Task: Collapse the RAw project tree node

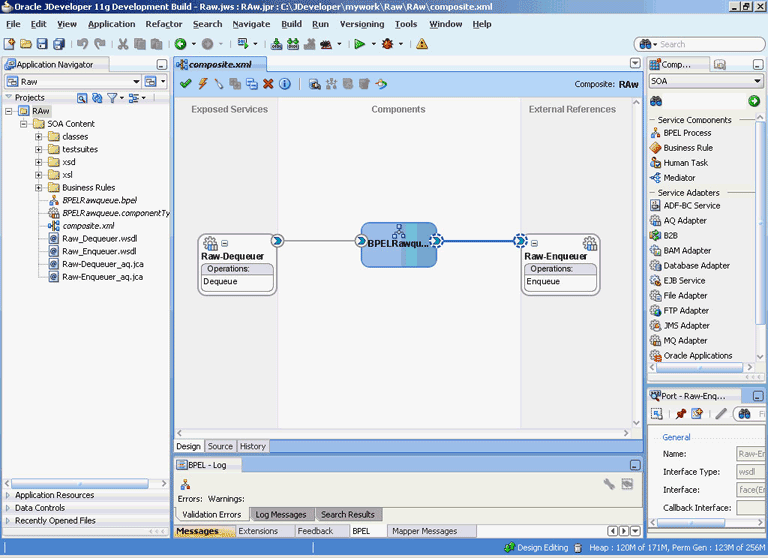Action: 9,111
